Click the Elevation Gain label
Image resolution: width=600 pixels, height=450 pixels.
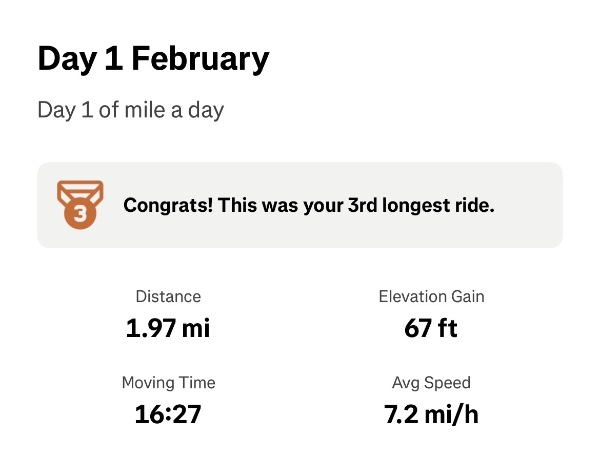432,296
